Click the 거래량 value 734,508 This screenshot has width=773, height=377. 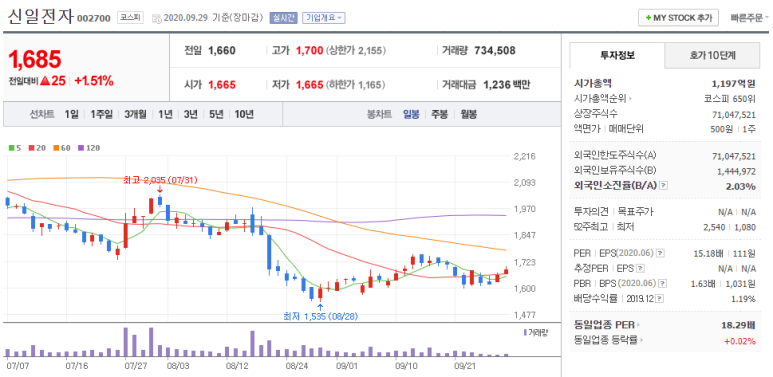494,50
